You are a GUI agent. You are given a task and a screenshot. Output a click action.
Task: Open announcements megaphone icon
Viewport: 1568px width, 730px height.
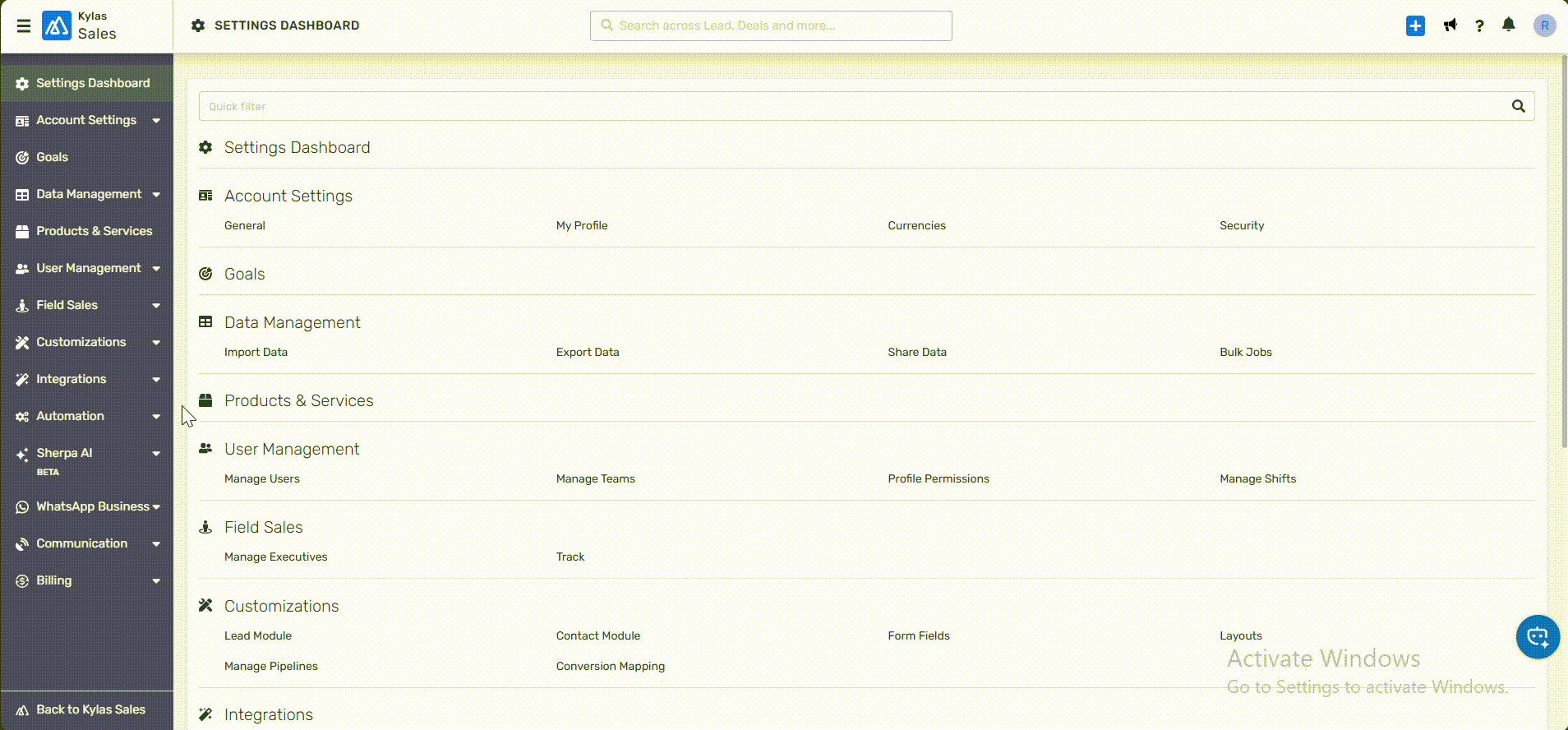point(1450,25)
